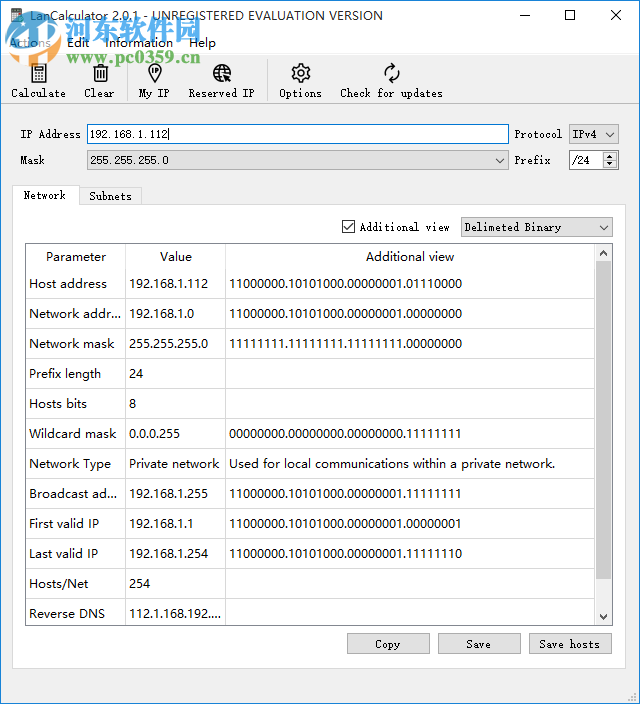
Task: Click the Save hosts button
Action: [570, 644]
